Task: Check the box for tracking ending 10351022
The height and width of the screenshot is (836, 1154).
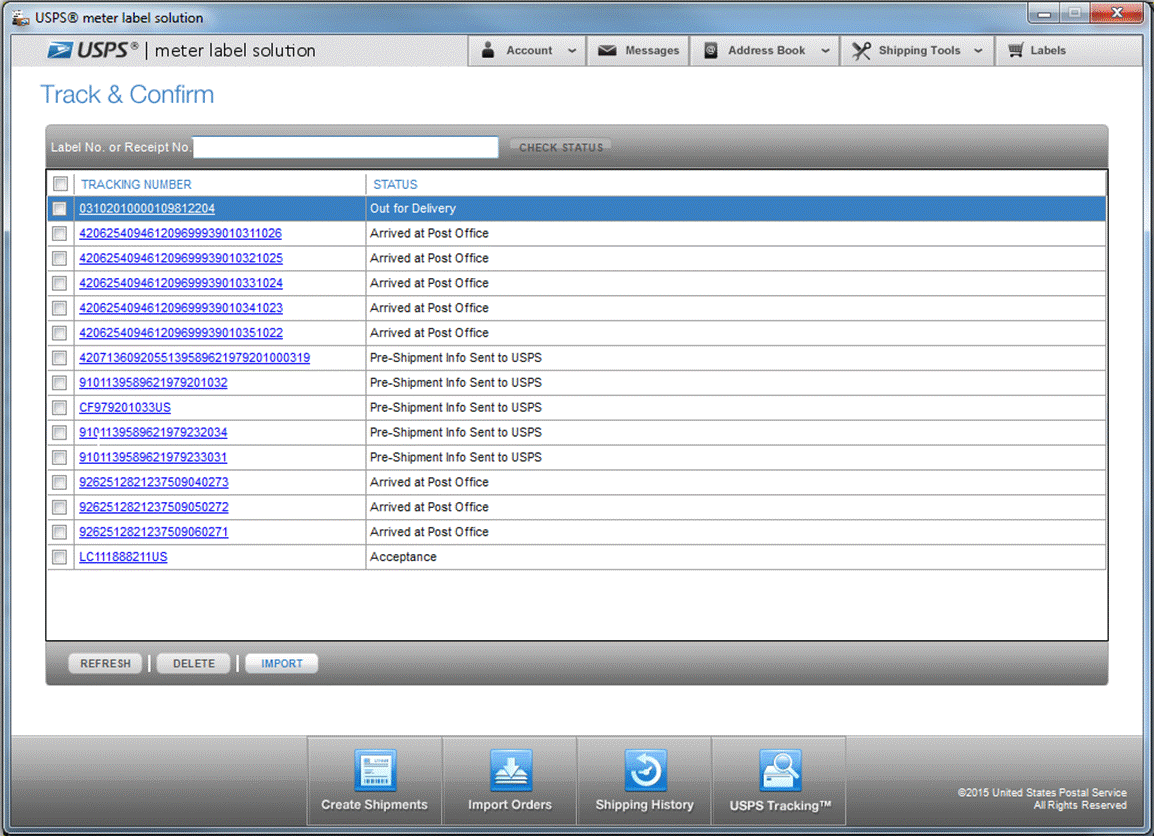Action: pyautogui.click(x=60, y=333)
